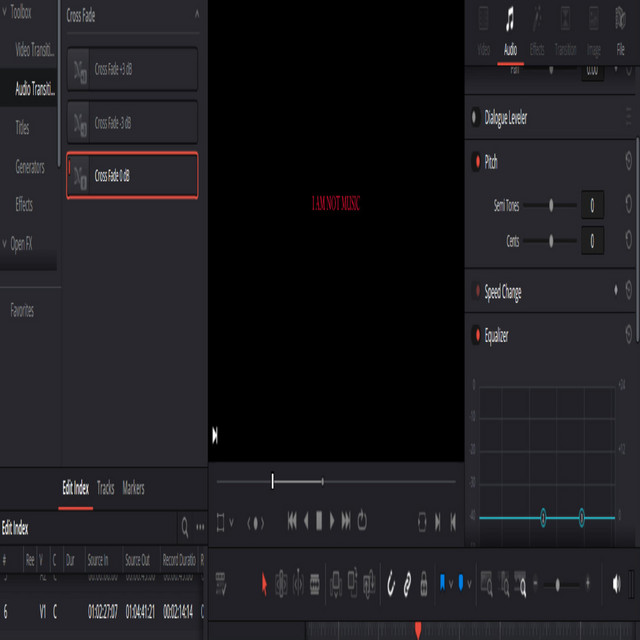
Task: Click the loop playback icon
Action: click(x=362, y=520)
